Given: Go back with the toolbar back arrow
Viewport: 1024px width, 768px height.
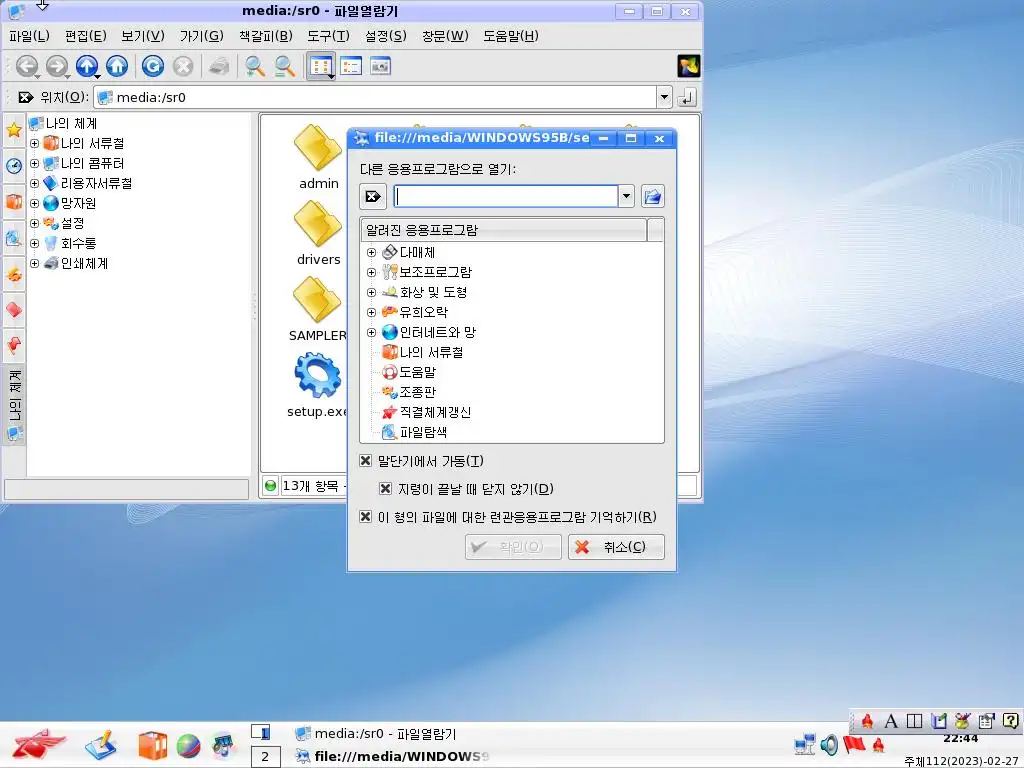Looking at the screenshot, I should [27, 66].
